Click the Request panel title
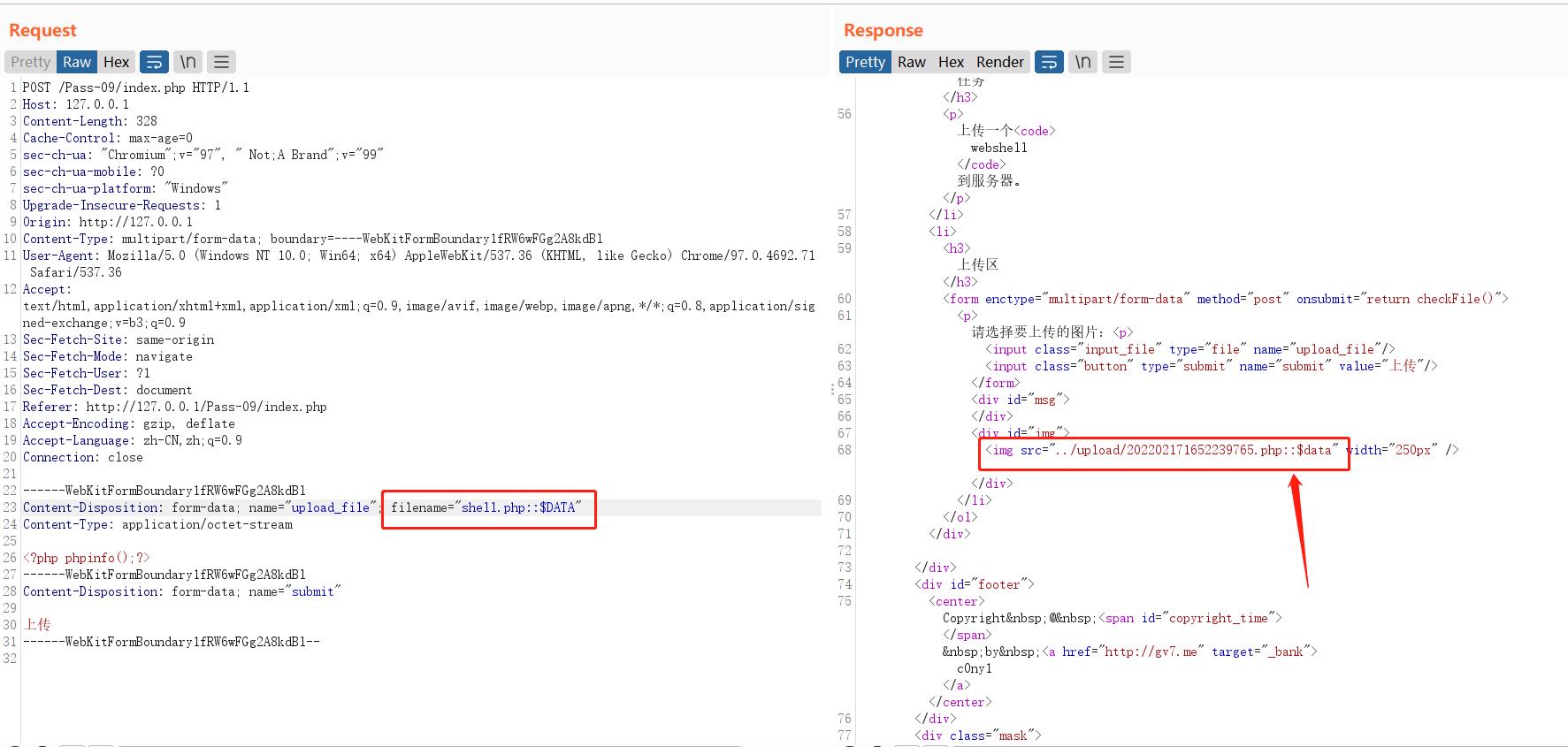Viewport: 1568px width, 747px height. coord(42,30)
